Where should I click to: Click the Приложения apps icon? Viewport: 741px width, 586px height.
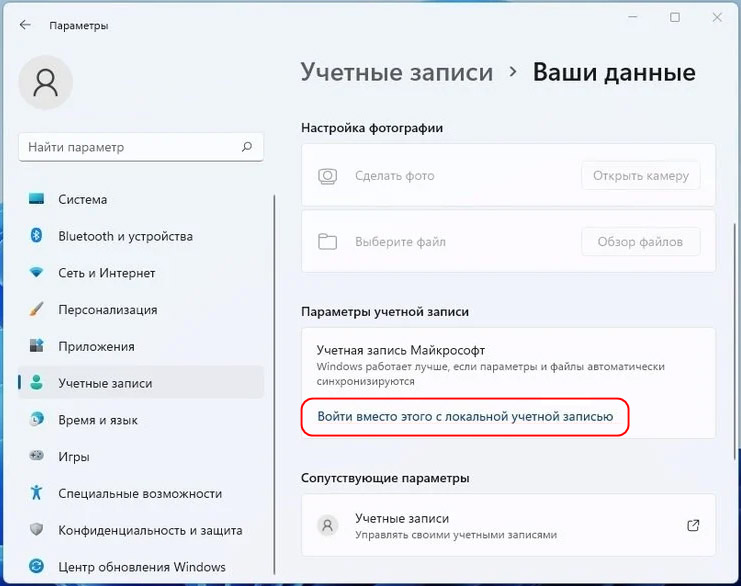pyautogui.click(x=36, y=346)
